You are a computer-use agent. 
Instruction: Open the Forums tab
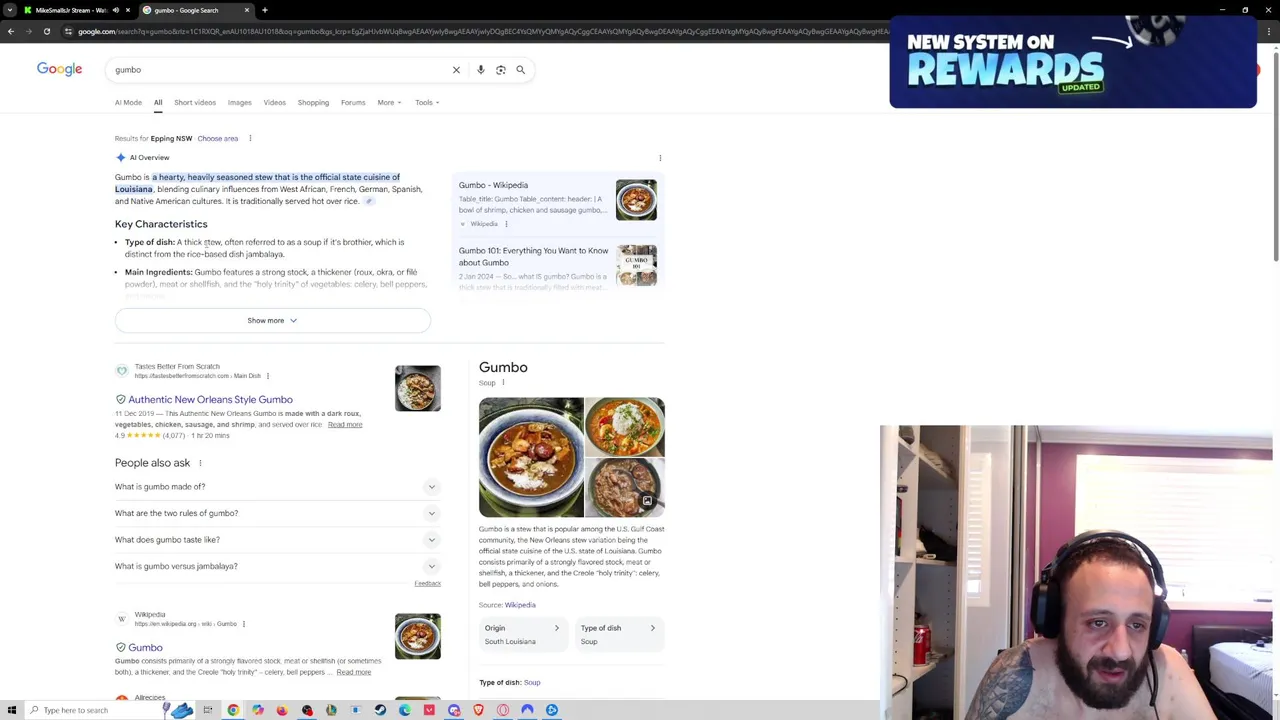(x=353, y=102)
